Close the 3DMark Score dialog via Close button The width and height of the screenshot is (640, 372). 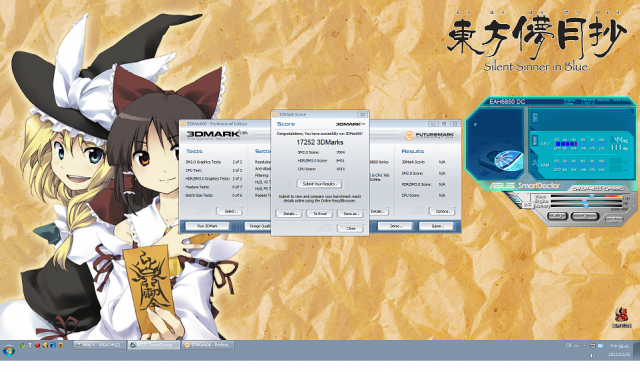point(350,228)
